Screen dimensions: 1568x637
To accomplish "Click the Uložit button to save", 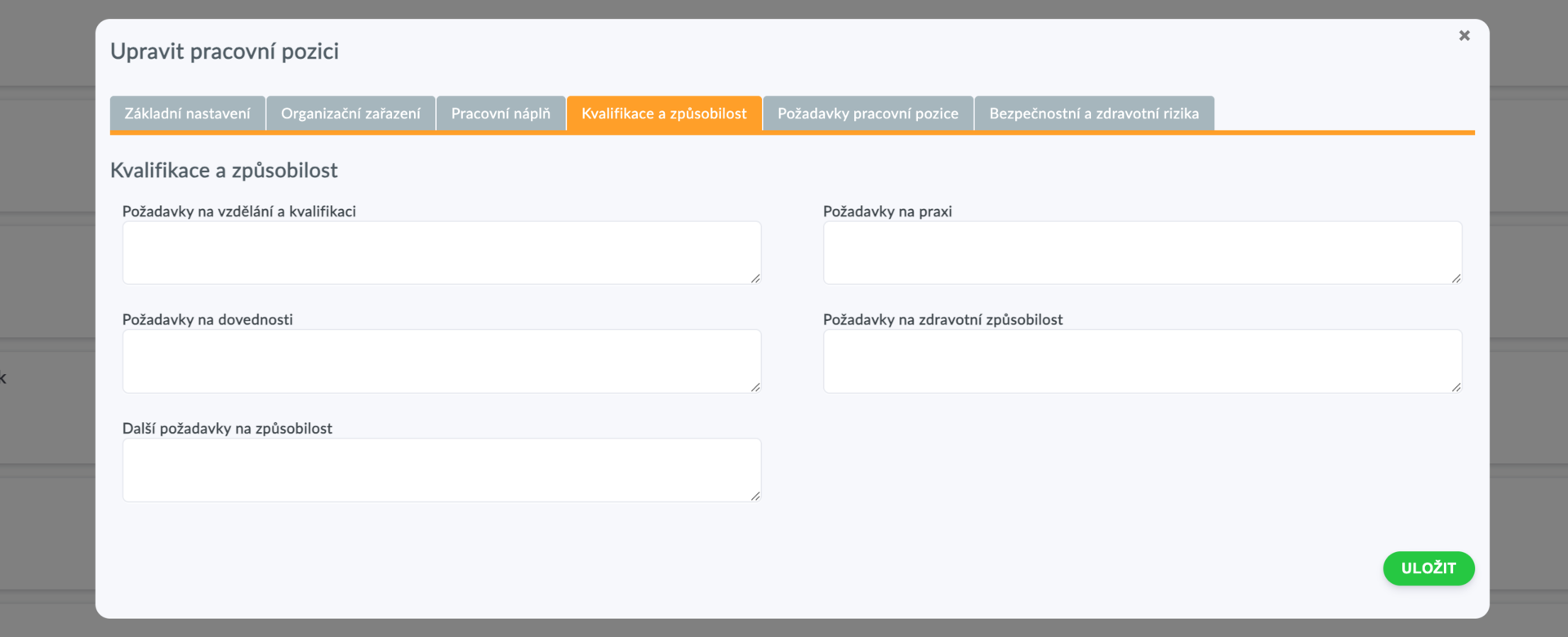I will point(1428,568).
